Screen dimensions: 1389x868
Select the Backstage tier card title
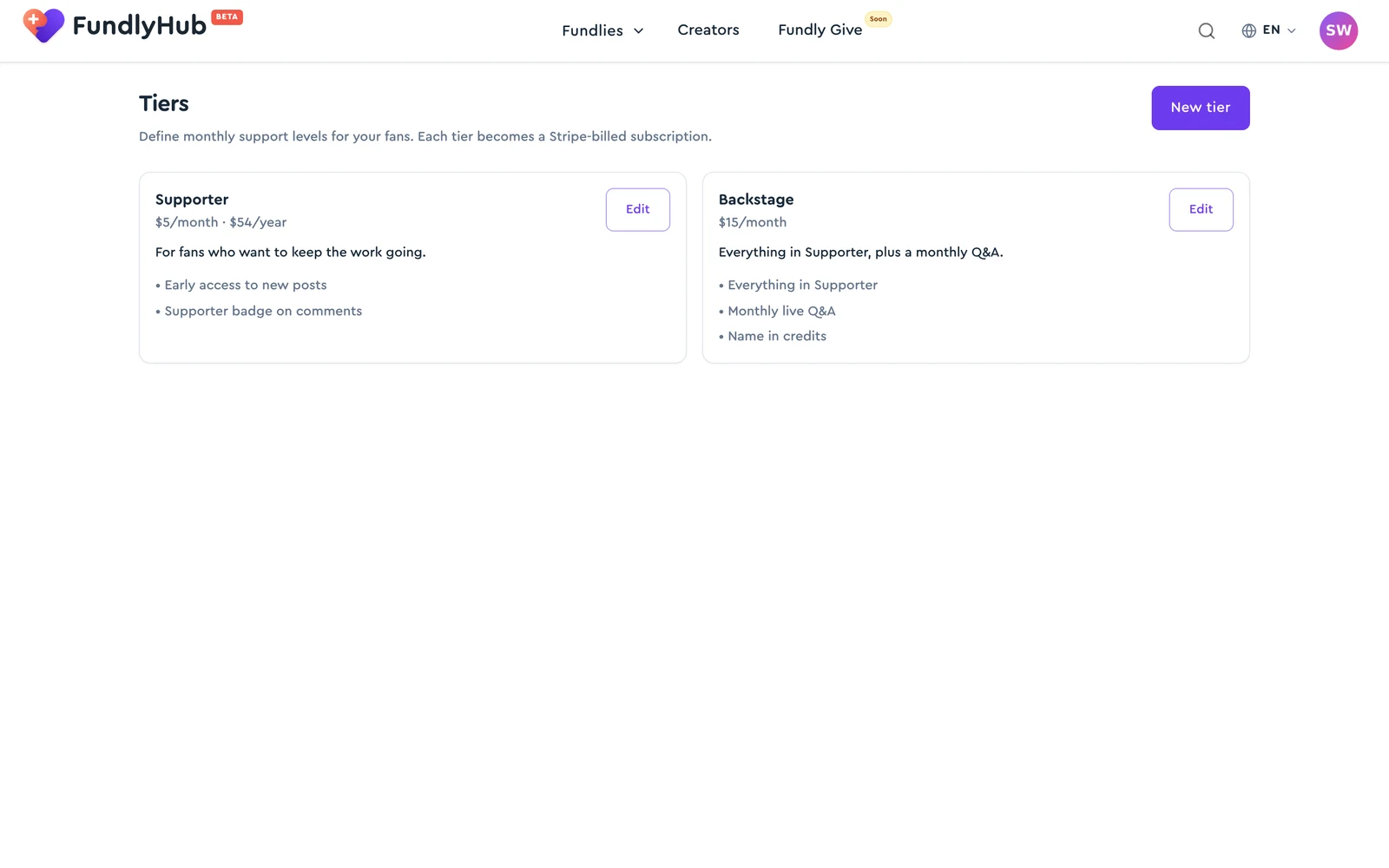[756, 200]
